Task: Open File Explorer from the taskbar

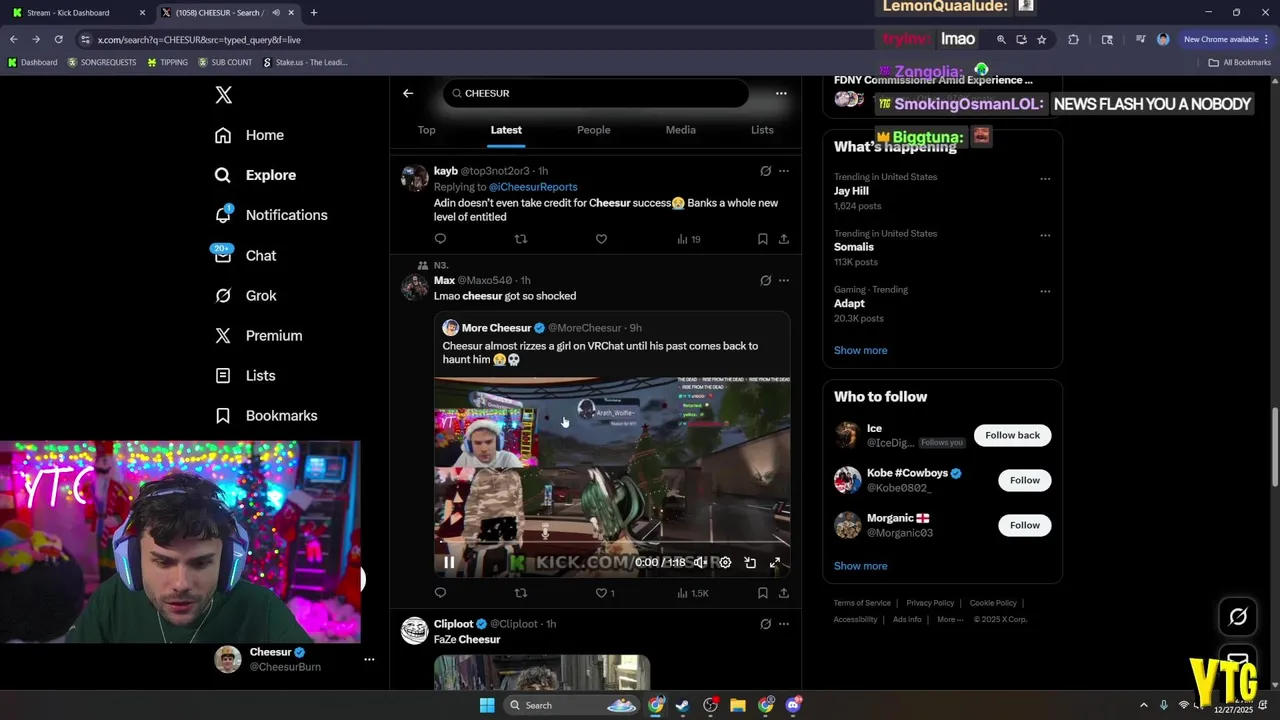Action: (x=737, y=705)
